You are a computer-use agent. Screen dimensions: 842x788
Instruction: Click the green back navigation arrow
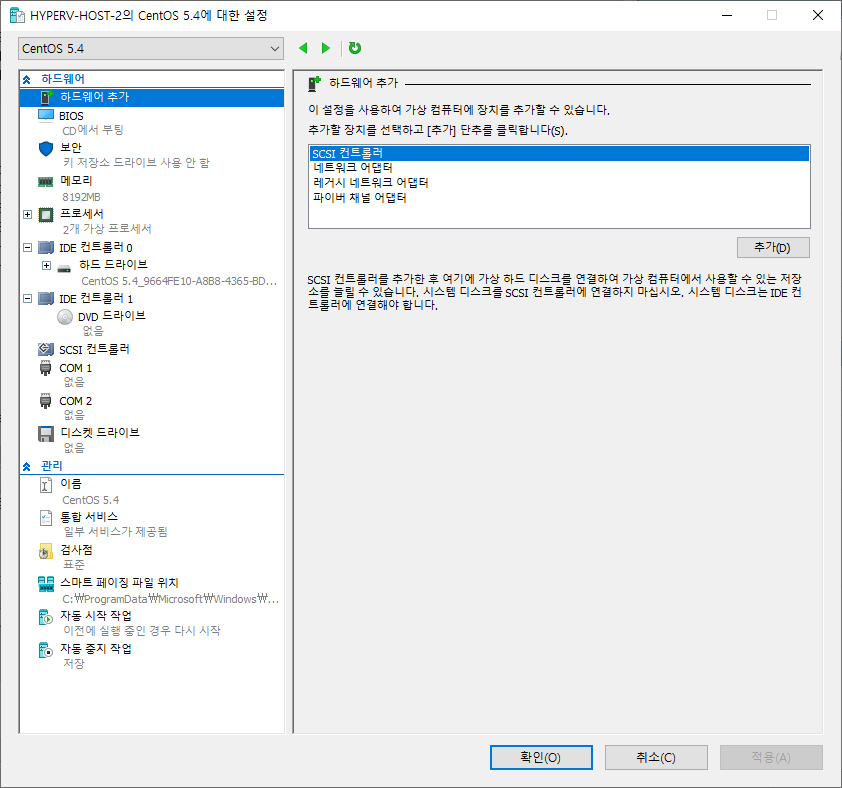coord(303,48)
